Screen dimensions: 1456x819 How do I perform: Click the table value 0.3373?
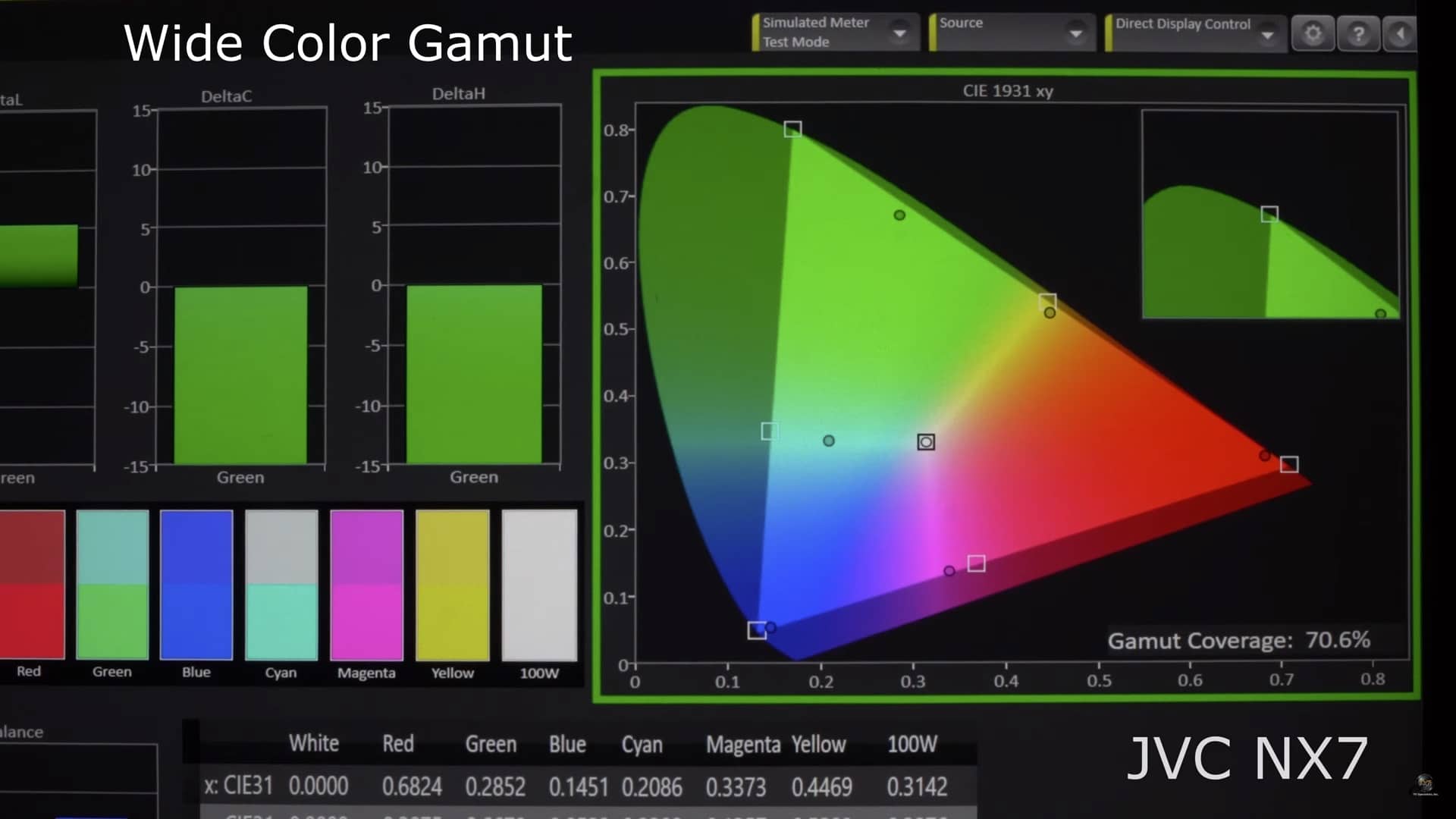pos(736,787)
